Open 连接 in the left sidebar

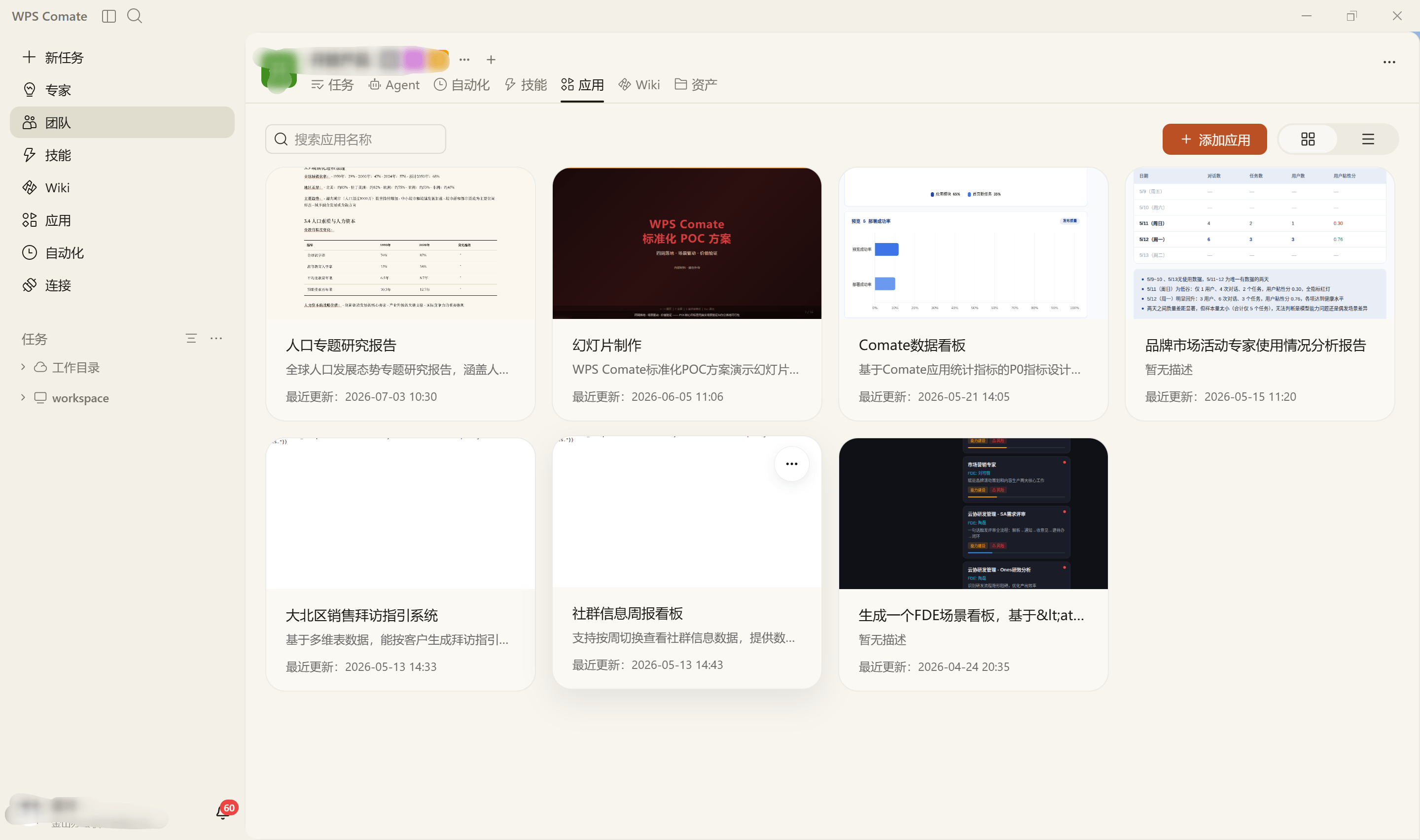pos(122,285)
